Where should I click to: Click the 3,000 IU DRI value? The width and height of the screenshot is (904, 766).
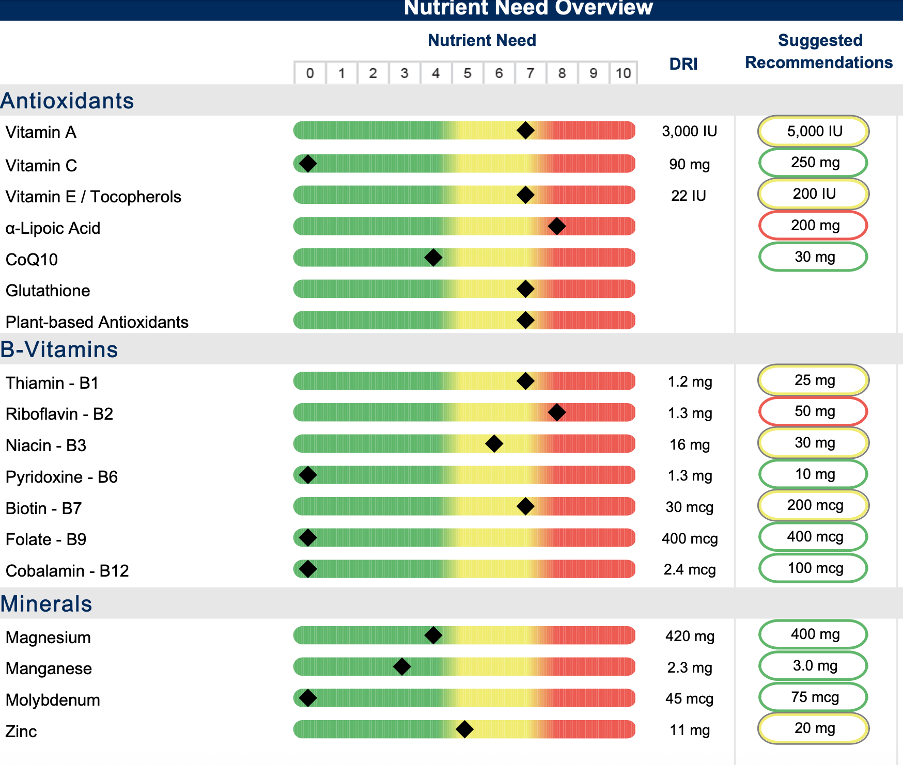click(x=690, y=131)
